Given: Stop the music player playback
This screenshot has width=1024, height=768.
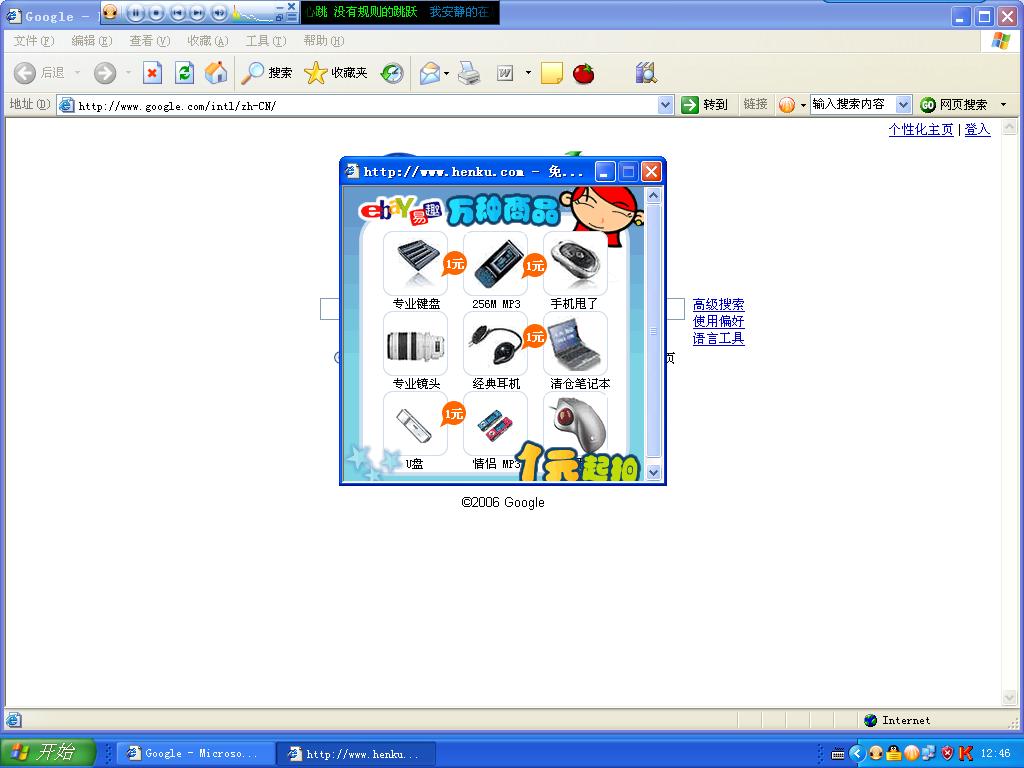Looking at the screenshot, I should click(x=156, y=12).
